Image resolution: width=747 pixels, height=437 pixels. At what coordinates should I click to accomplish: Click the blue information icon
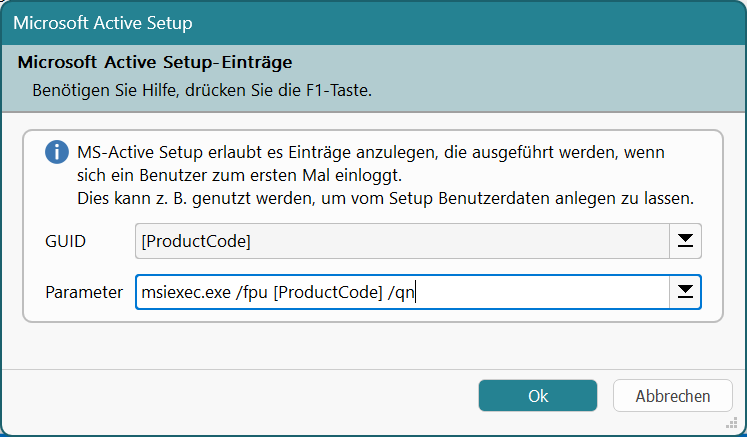tap(56, 153)
